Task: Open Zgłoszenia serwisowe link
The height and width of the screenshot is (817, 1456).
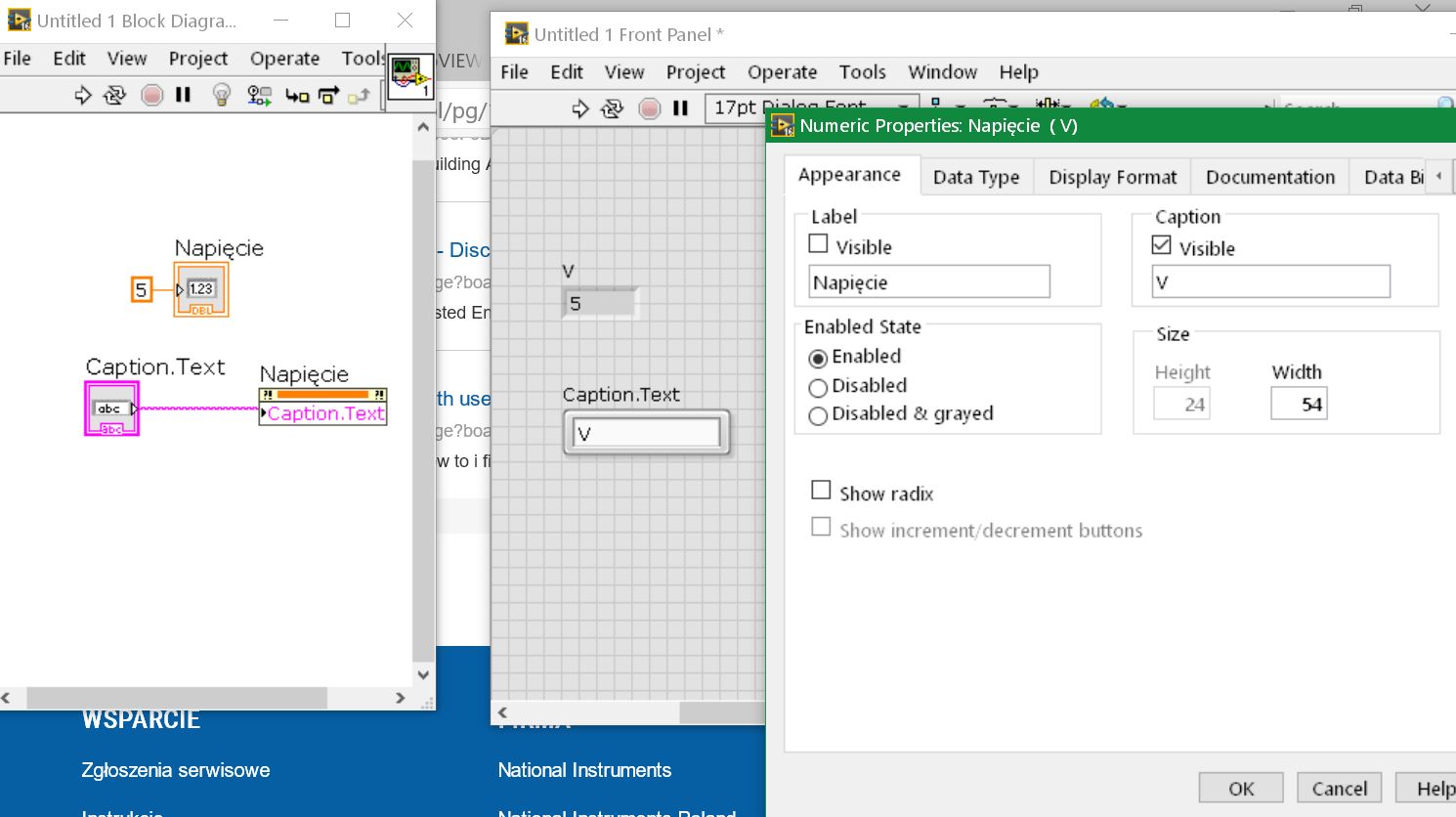Action: click(176, 770)
